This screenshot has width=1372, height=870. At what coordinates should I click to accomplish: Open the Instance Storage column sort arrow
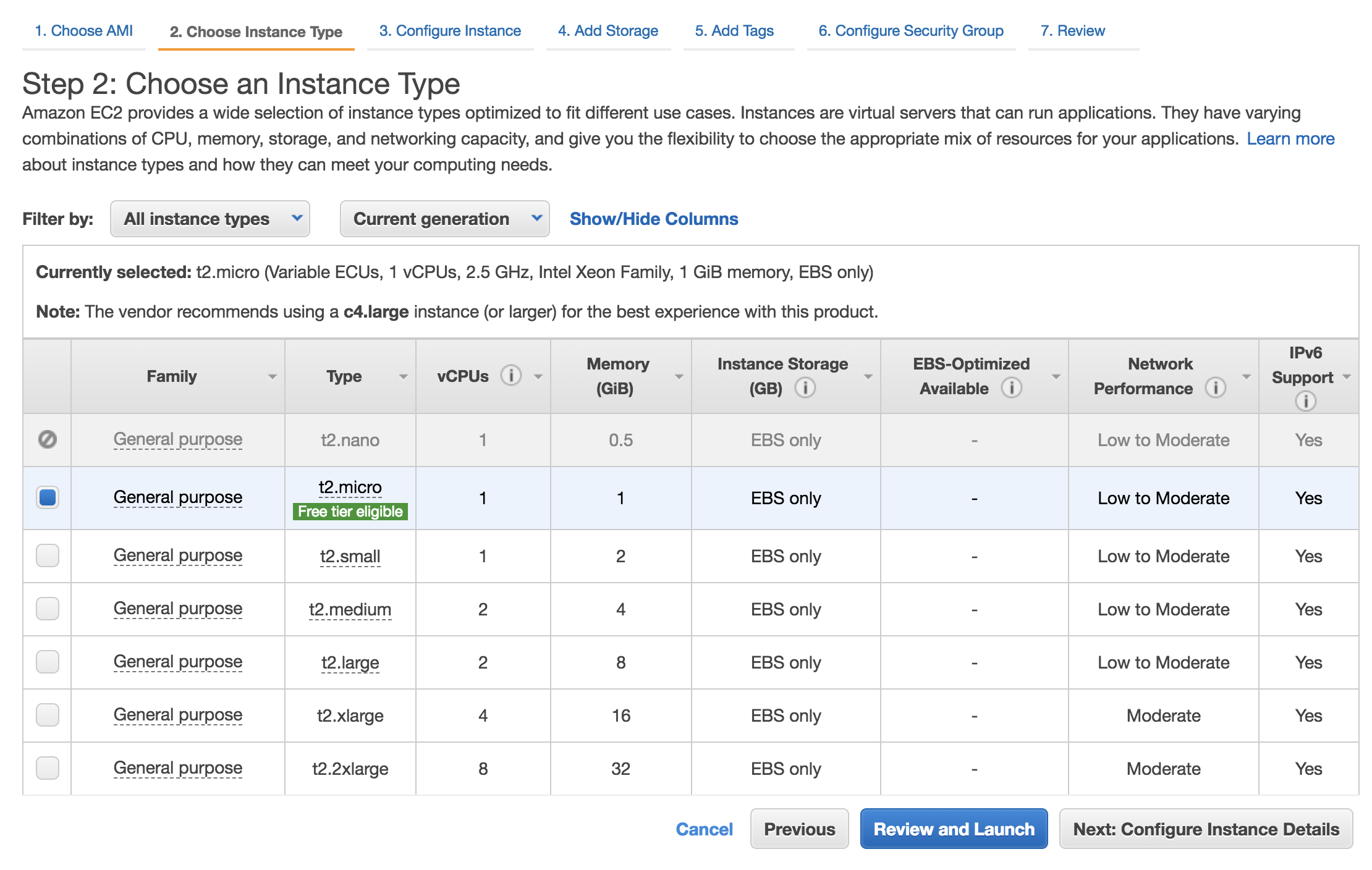tap(868, 376)
